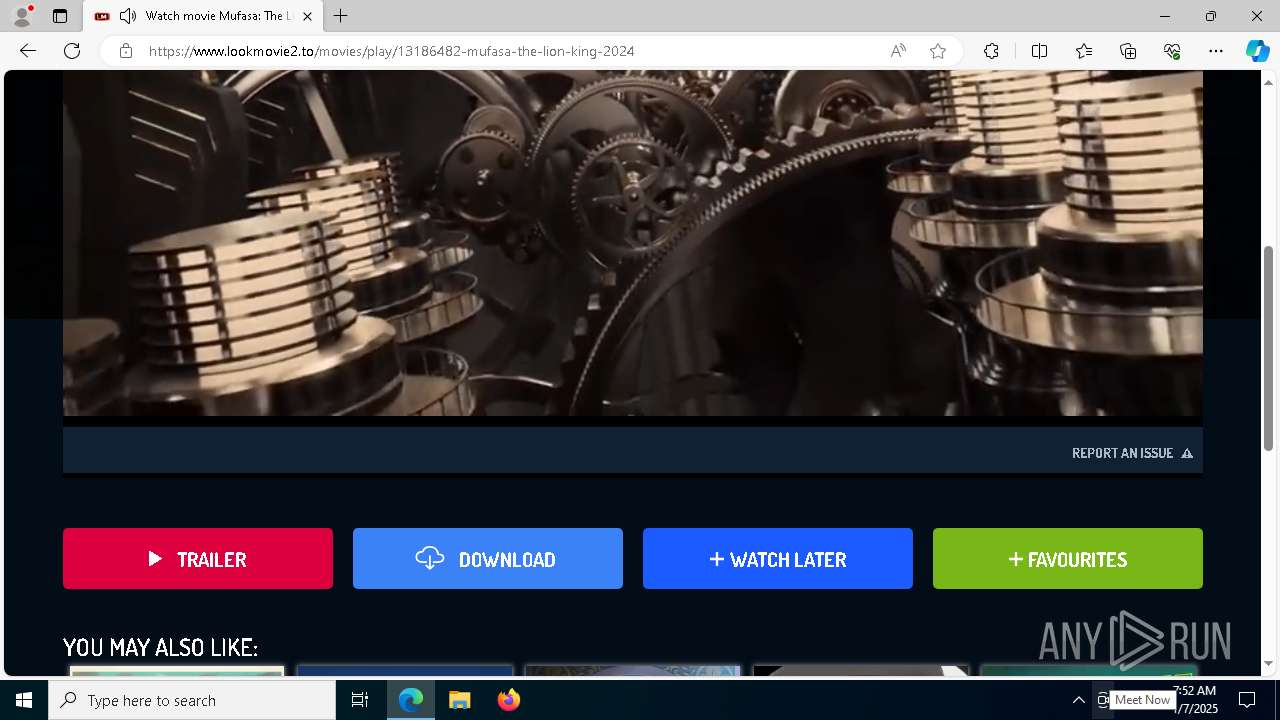Screen dimensions: 1280x720
Task: Click the scrollbar down arrow
Action: pyautogui.click(x=1269, y=664)
